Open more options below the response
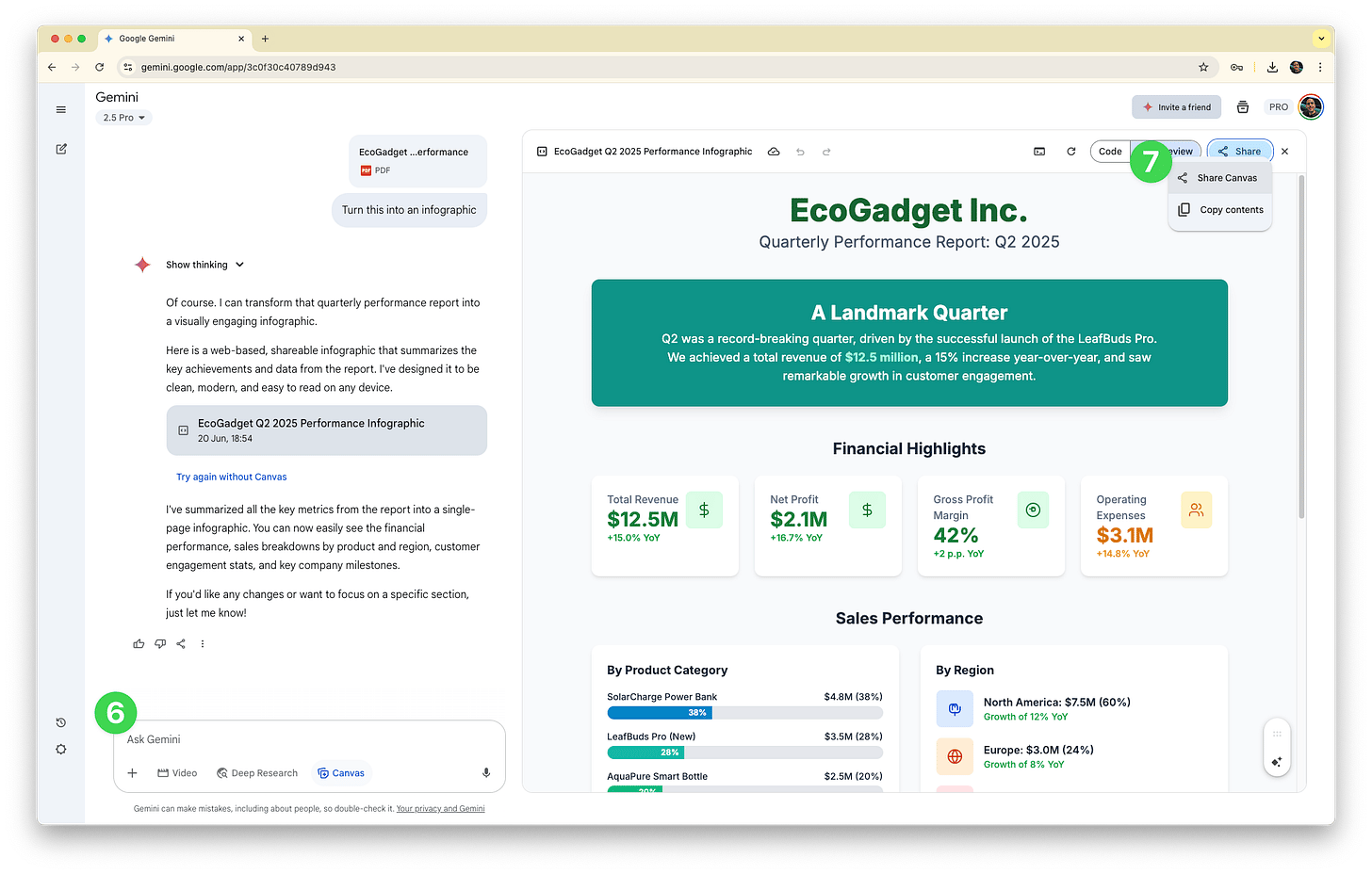Viewport: 1372px width, 874px height. (203, 644)
